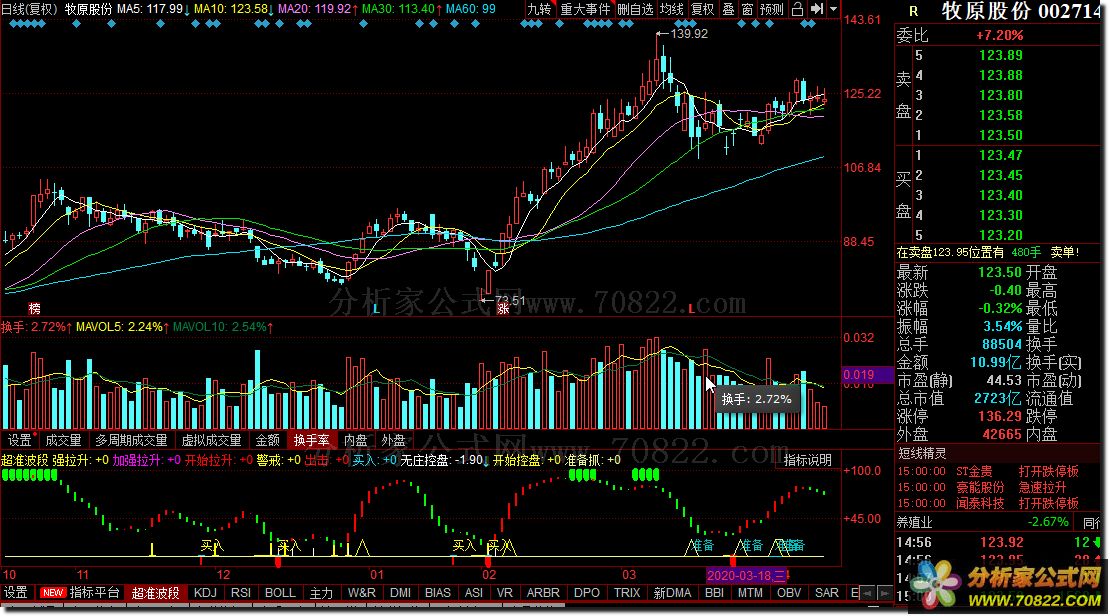Click the jump-to-end arrow icon
Viewport: 1110px width, 616px height.
(x=816, y=9)
